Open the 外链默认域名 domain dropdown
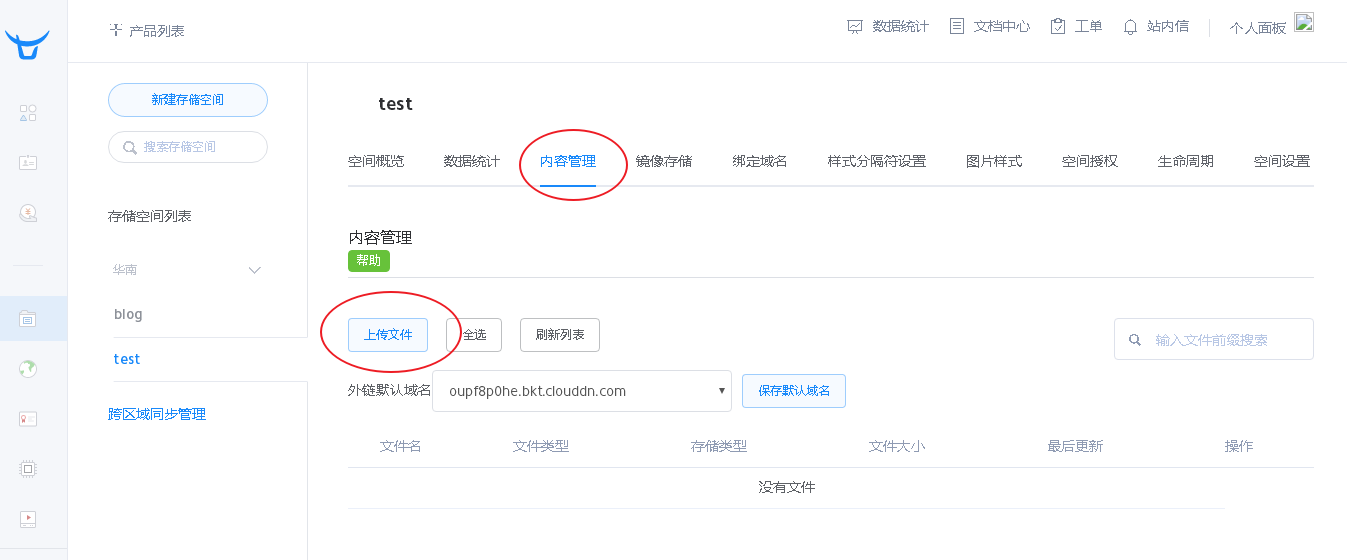The height and width of the screenshot is (560, 1347). coord(582,391)
